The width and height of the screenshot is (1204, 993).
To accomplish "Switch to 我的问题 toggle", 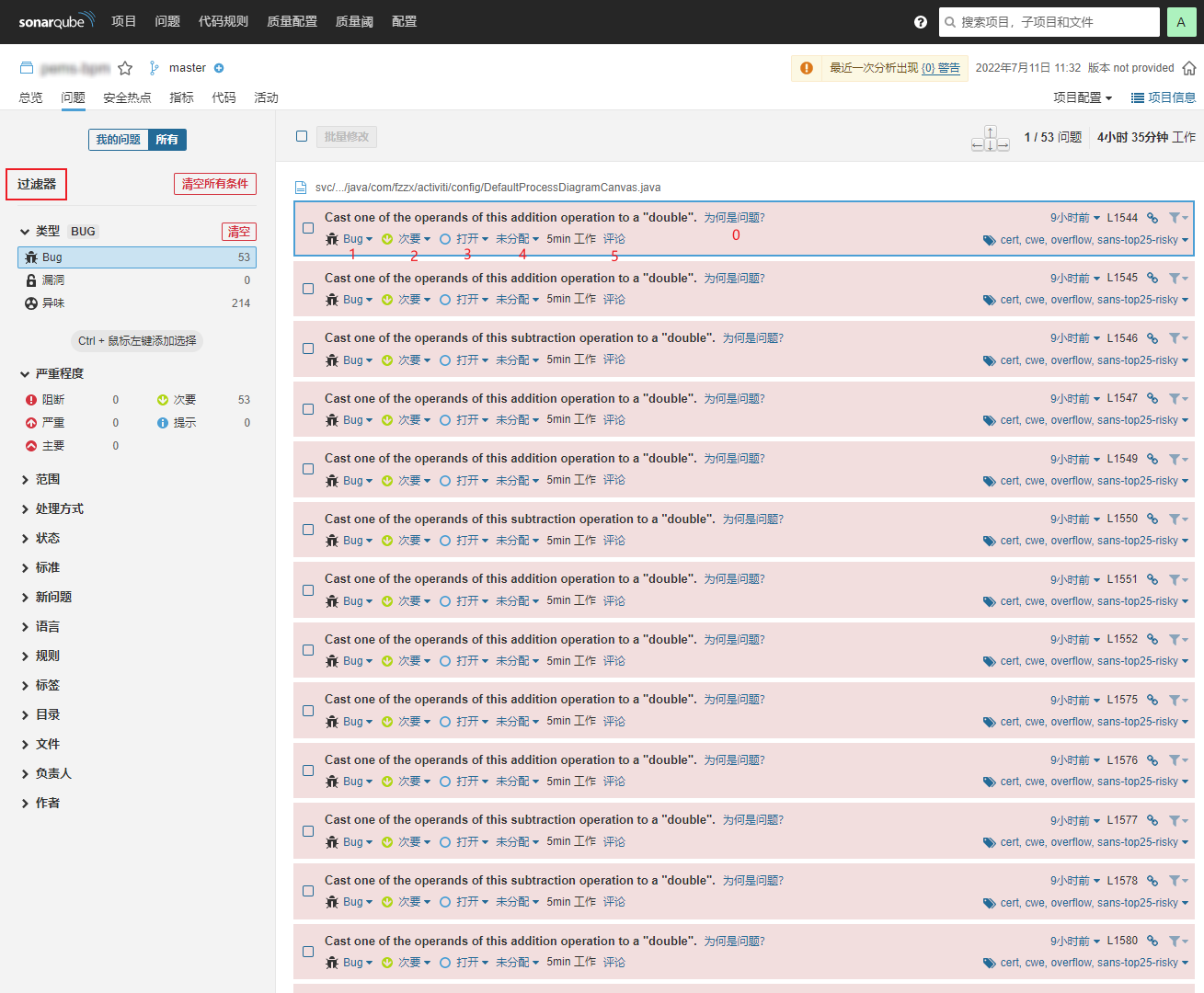I will pyautogui.click(x=118, y=140).
